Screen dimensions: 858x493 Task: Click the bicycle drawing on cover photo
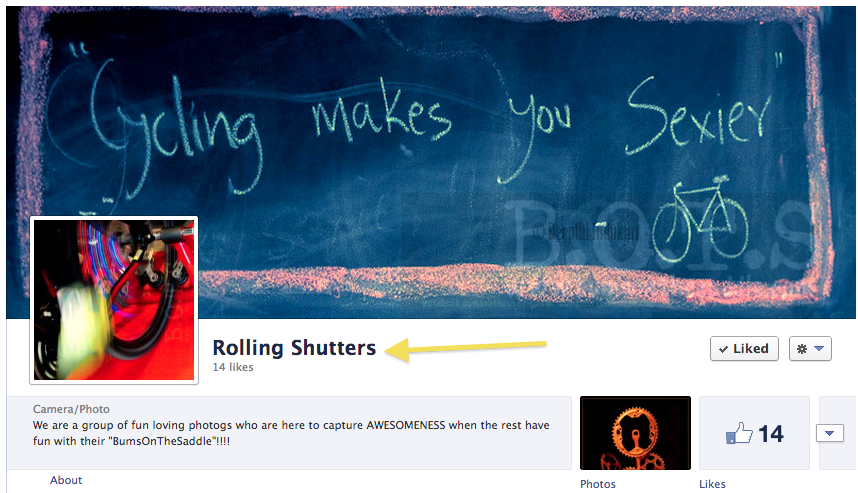click(700, 219)
